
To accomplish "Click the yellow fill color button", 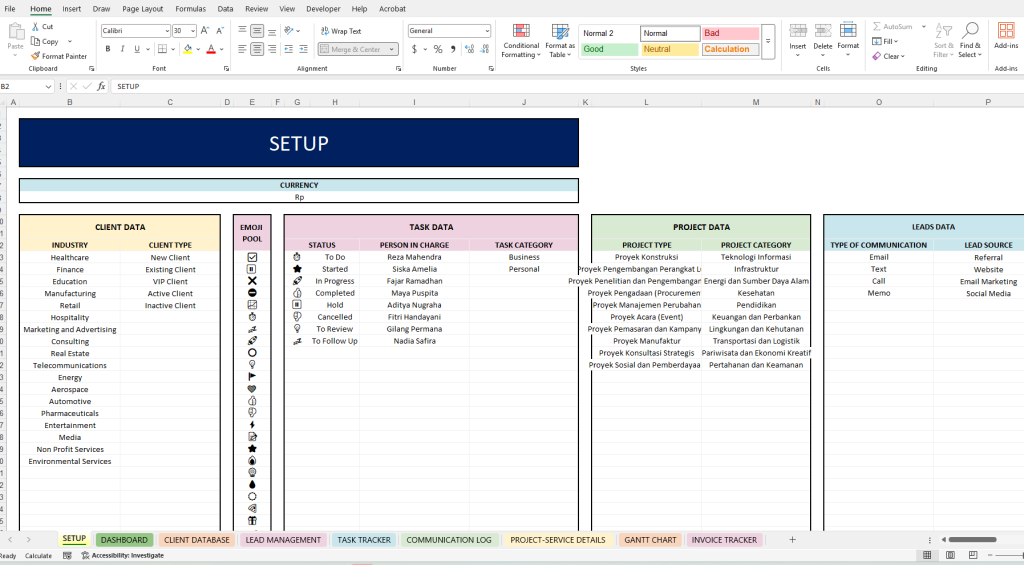I will (x=187, y=49).
